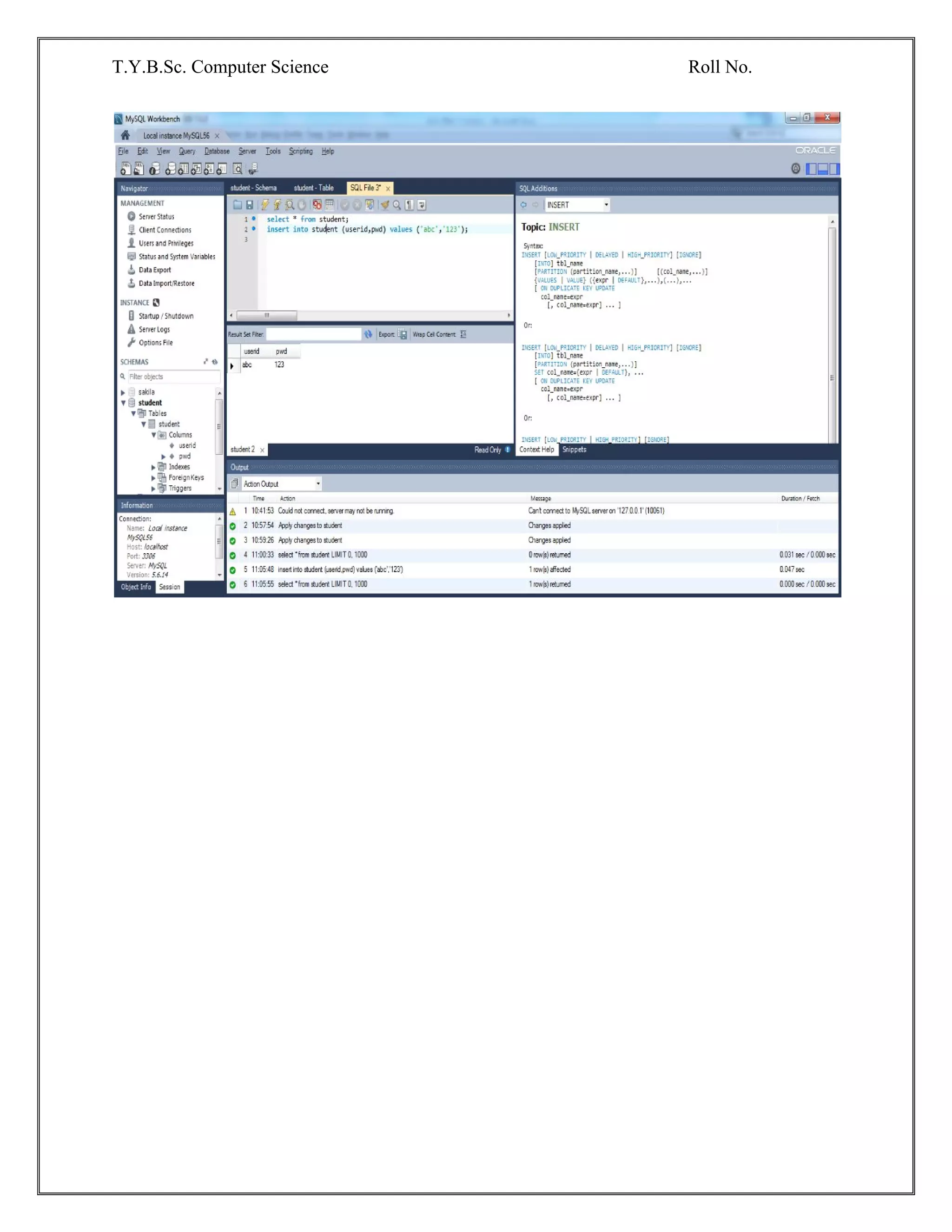Open Users and Privileges in Management
This screenshot has height=1232, width=952.
point(166,243)
